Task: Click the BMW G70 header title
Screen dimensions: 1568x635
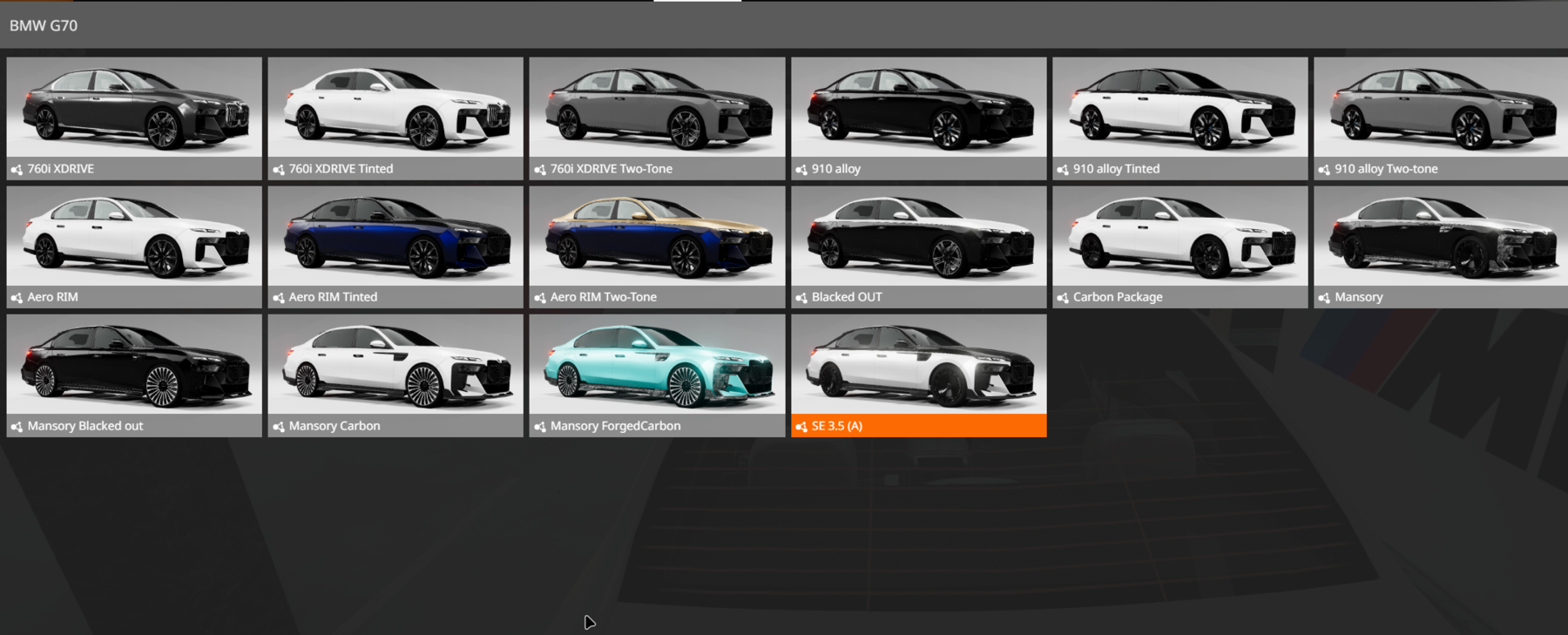Action: pos(44,26)
